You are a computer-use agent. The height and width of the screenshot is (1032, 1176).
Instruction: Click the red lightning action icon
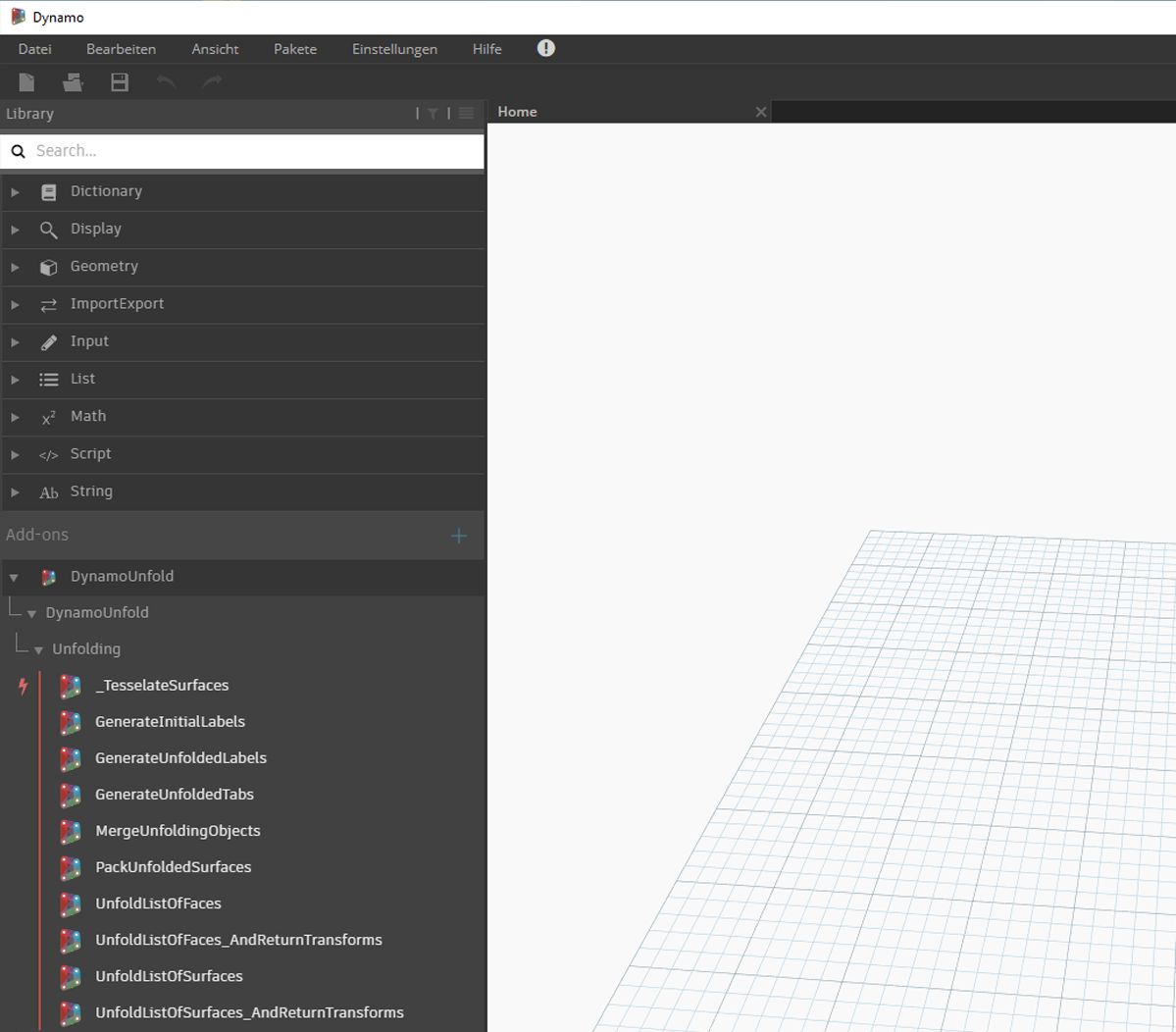point(24,686)
